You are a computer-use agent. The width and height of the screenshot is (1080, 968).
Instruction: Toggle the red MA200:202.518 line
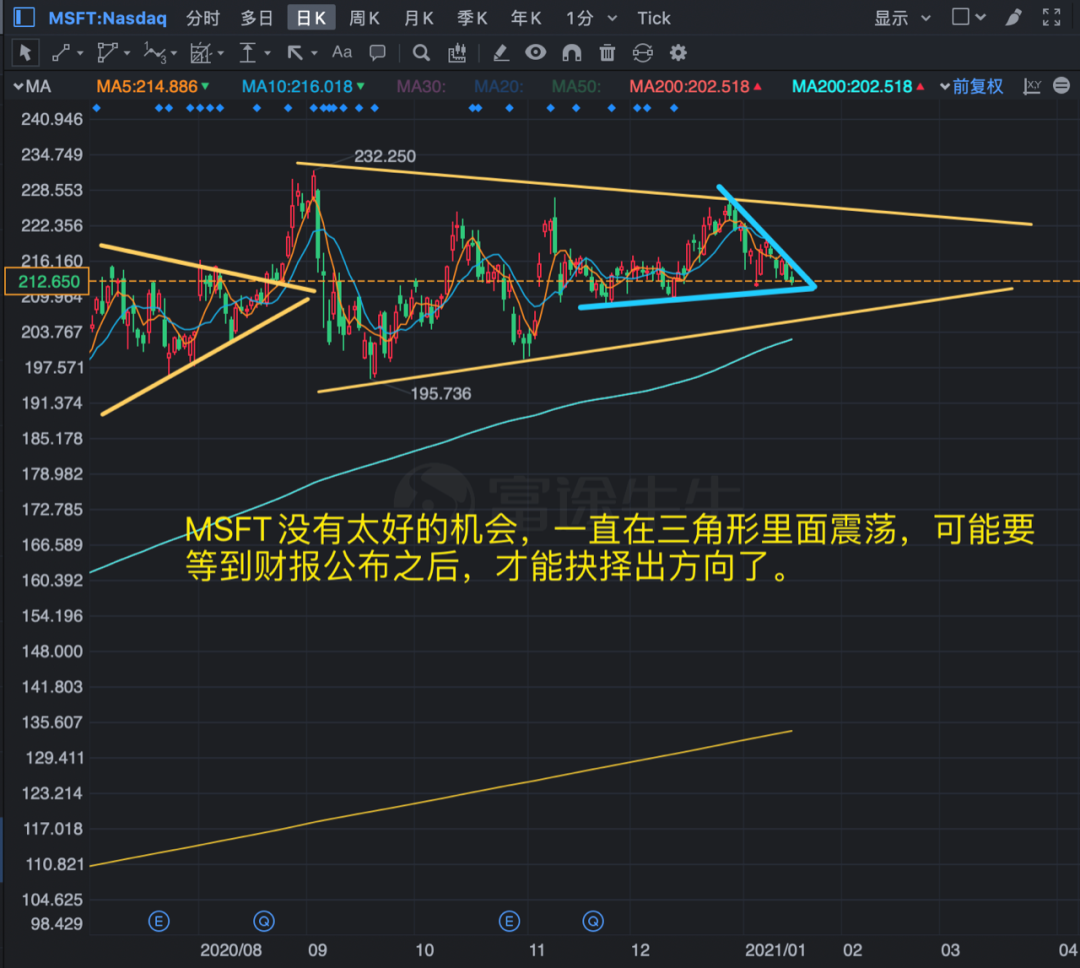(695, 86)
